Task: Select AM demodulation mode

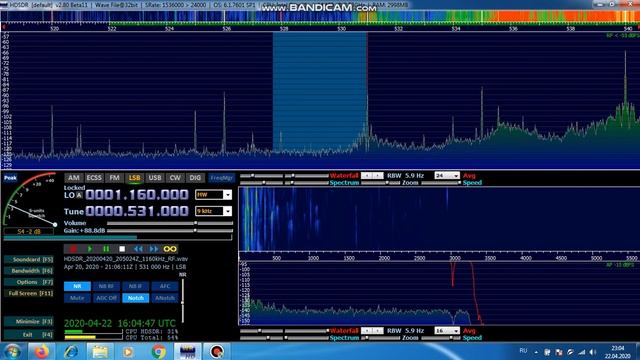Action: 73,178
